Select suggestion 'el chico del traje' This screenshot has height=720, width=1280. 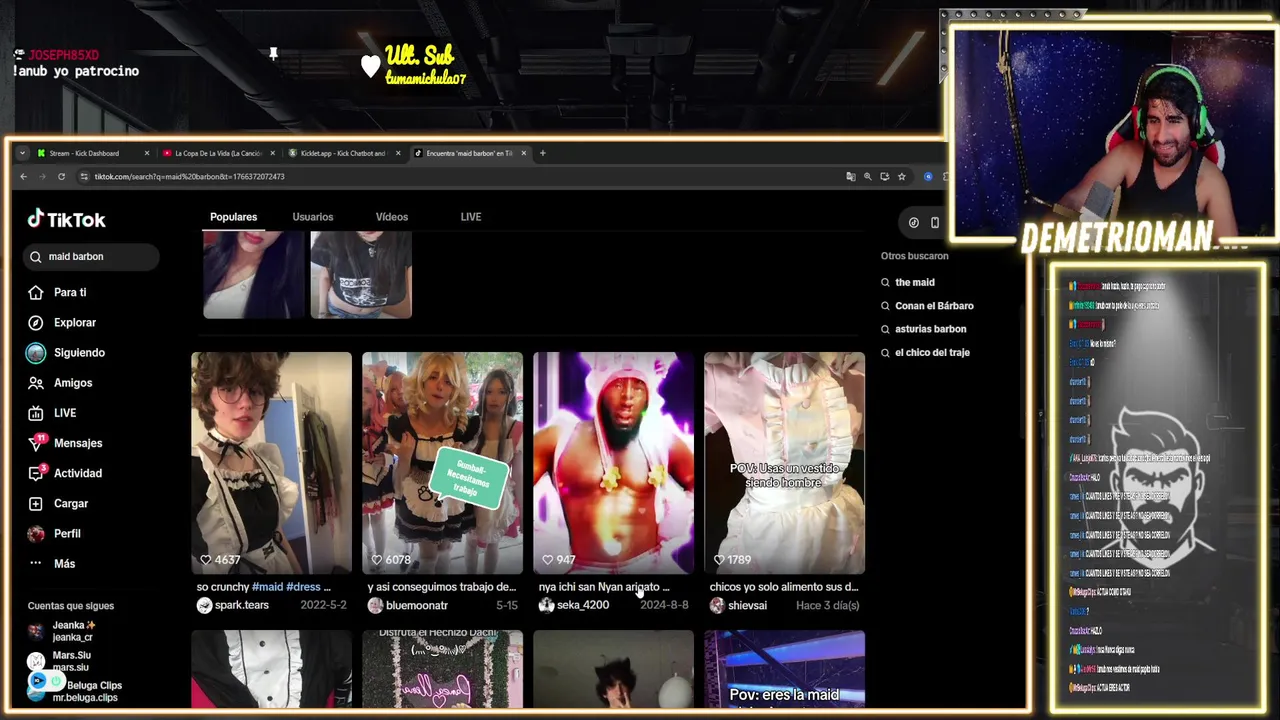[932, 352]
